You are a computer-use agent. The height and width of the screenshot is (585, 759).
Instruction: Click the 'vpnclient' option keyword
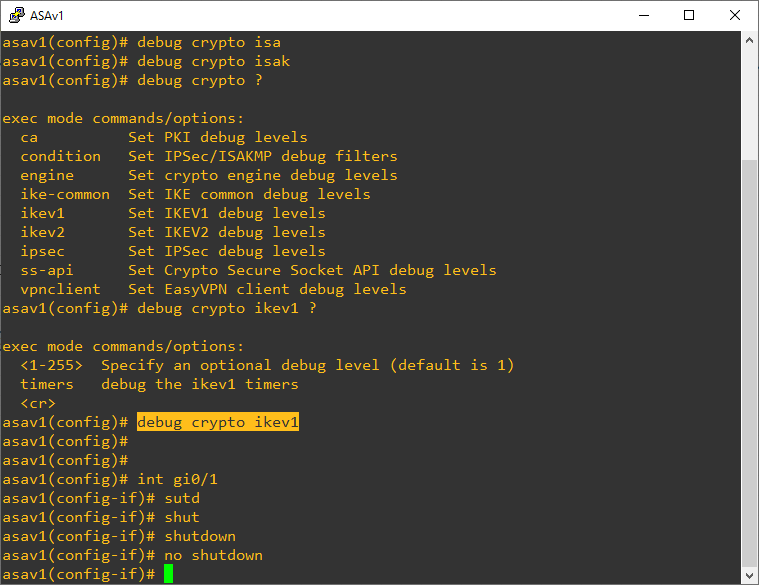(61, 289)
